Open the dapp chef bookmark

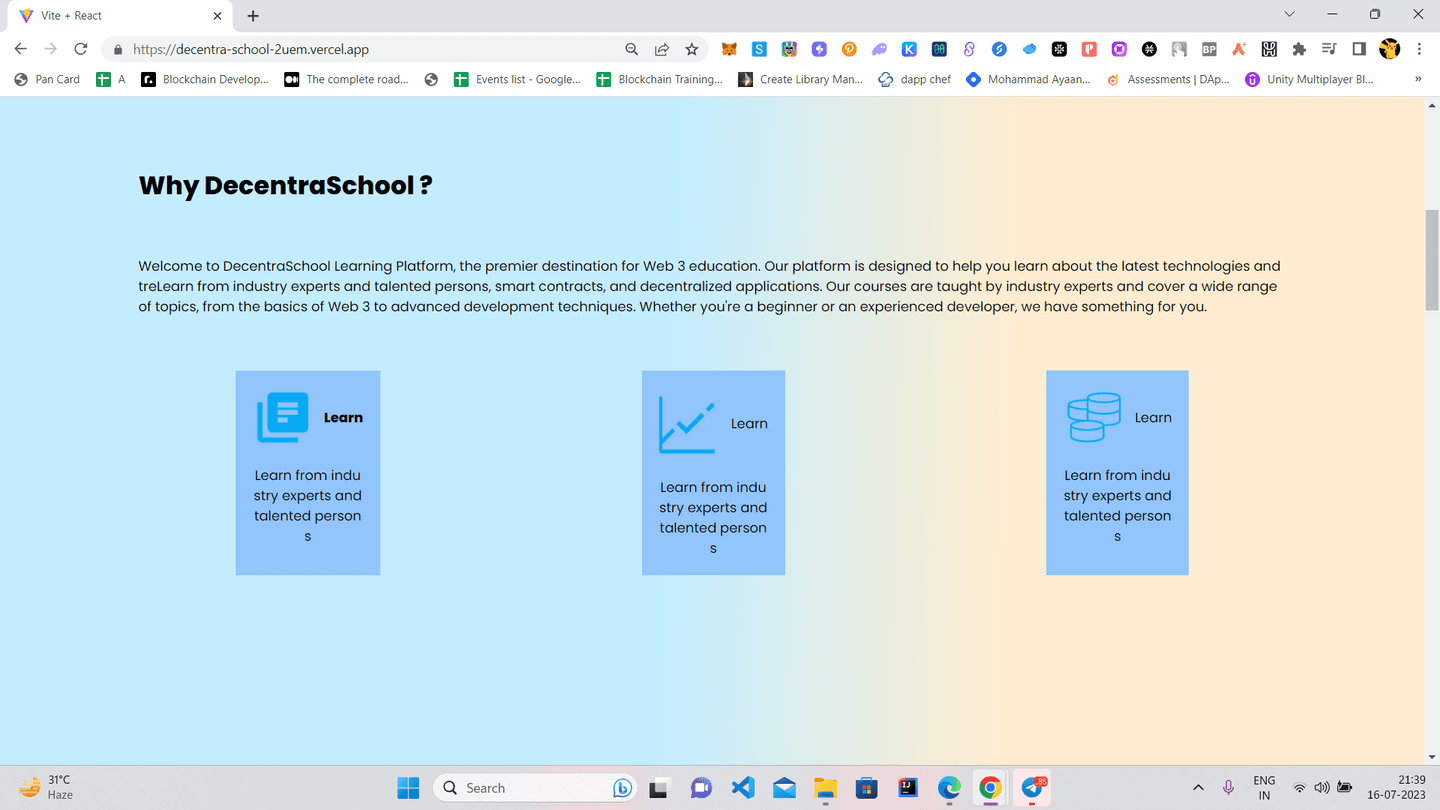click(x=915, y=79)
